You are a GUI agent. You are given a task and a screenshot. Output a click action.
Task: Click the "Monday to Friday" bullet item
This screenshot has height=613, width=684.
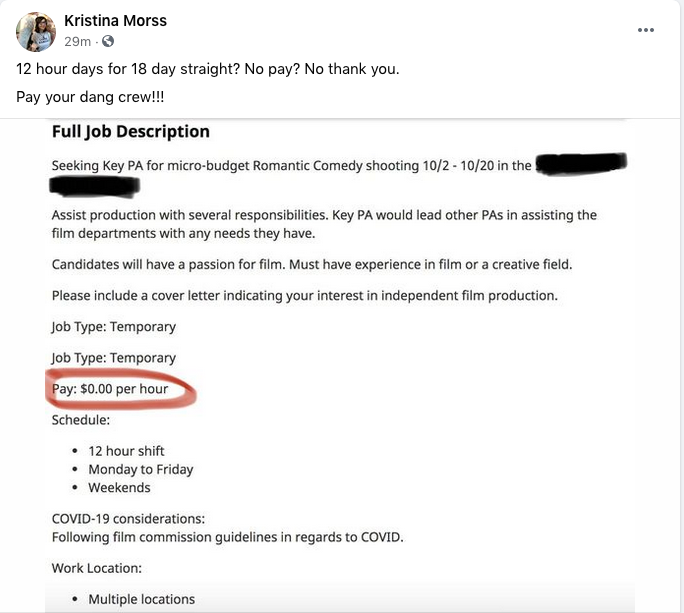click(140, 469)
